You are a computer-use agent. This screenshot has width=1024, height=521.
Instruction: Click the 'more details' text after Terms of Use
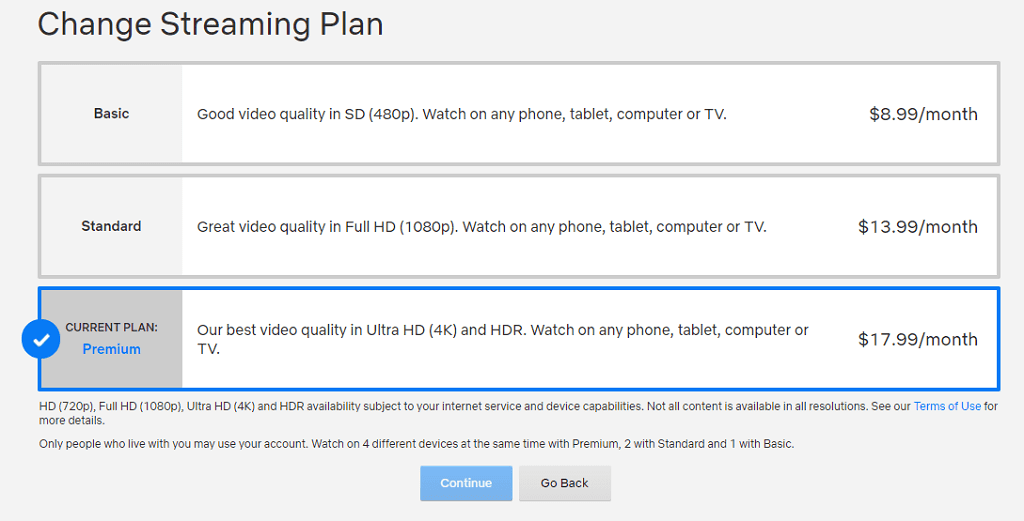pyautogui.click(x=70, y=420)
